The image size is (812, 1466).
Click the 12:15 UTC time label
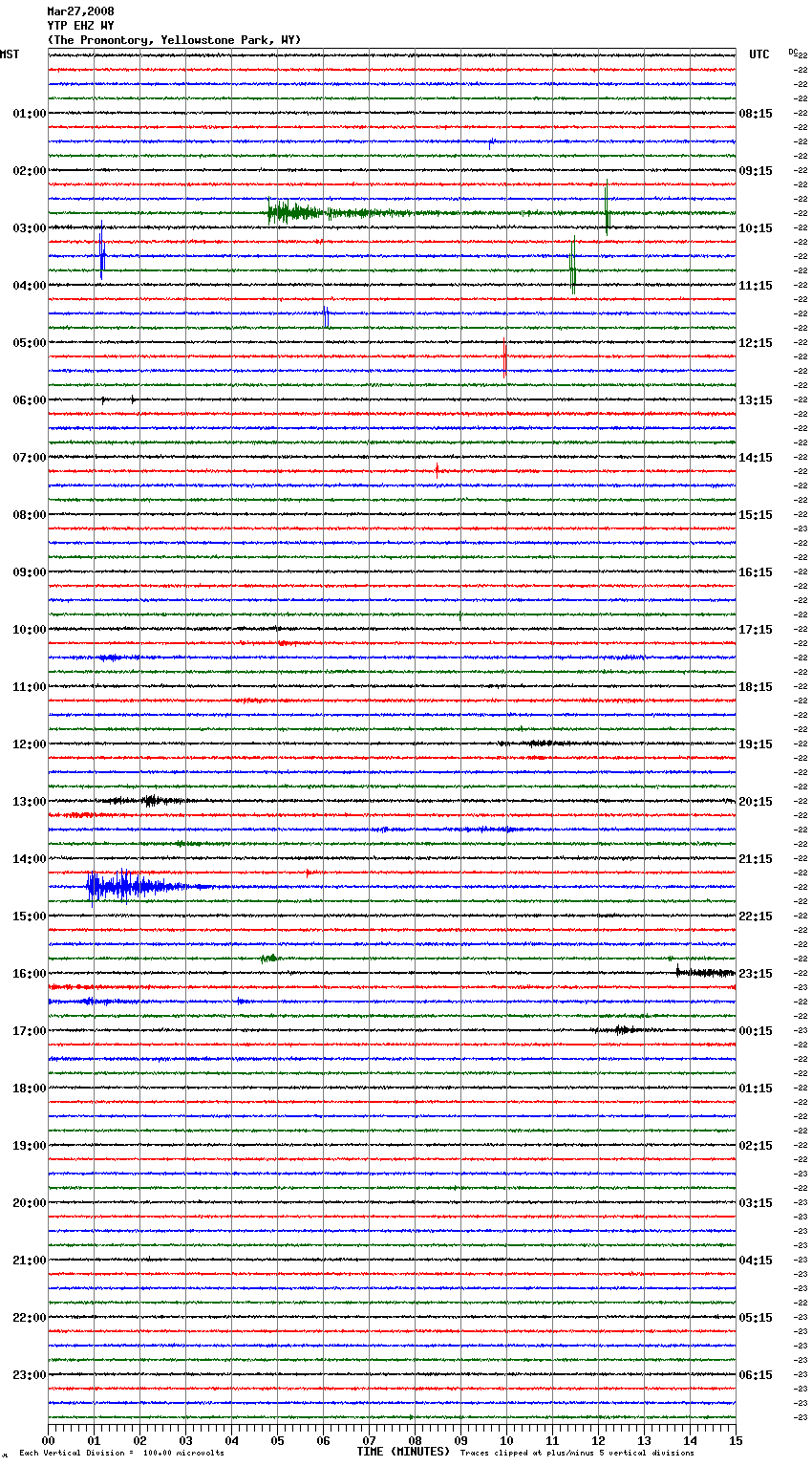click(x=756, y=343)
